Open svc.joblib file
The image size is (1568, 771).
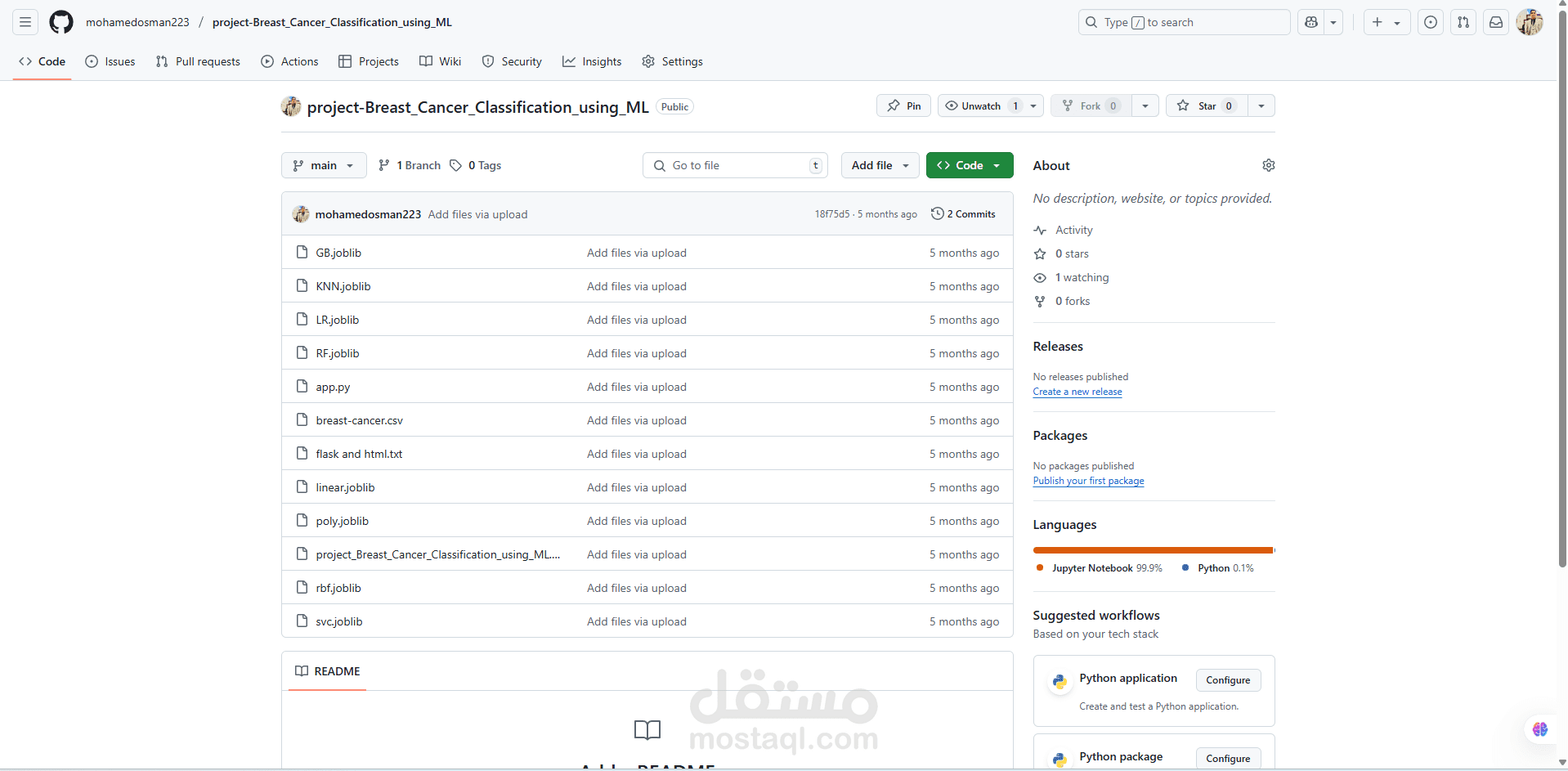click(x=339, y=621)
